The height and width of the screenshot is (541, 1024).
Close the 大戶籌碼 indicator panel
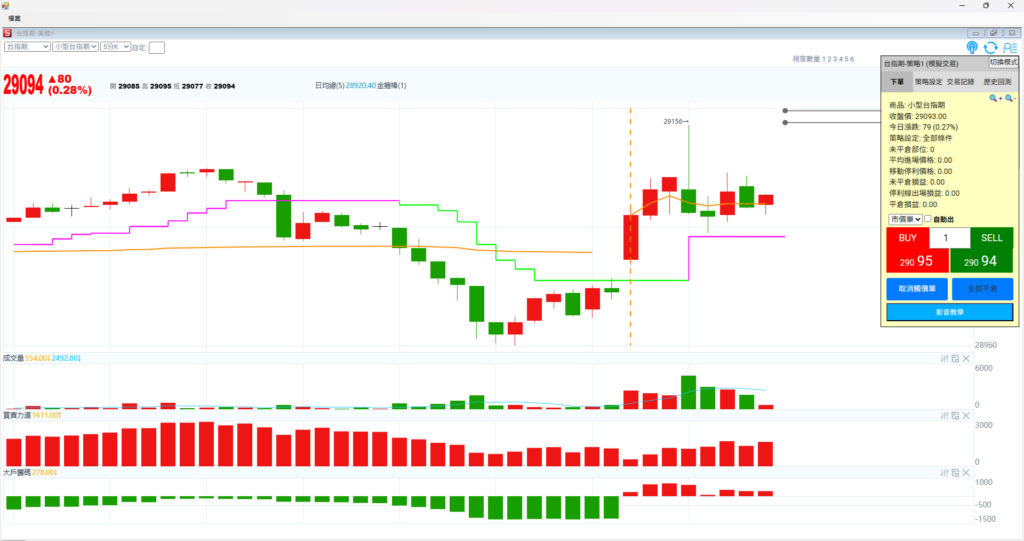(x=966, y=472)
